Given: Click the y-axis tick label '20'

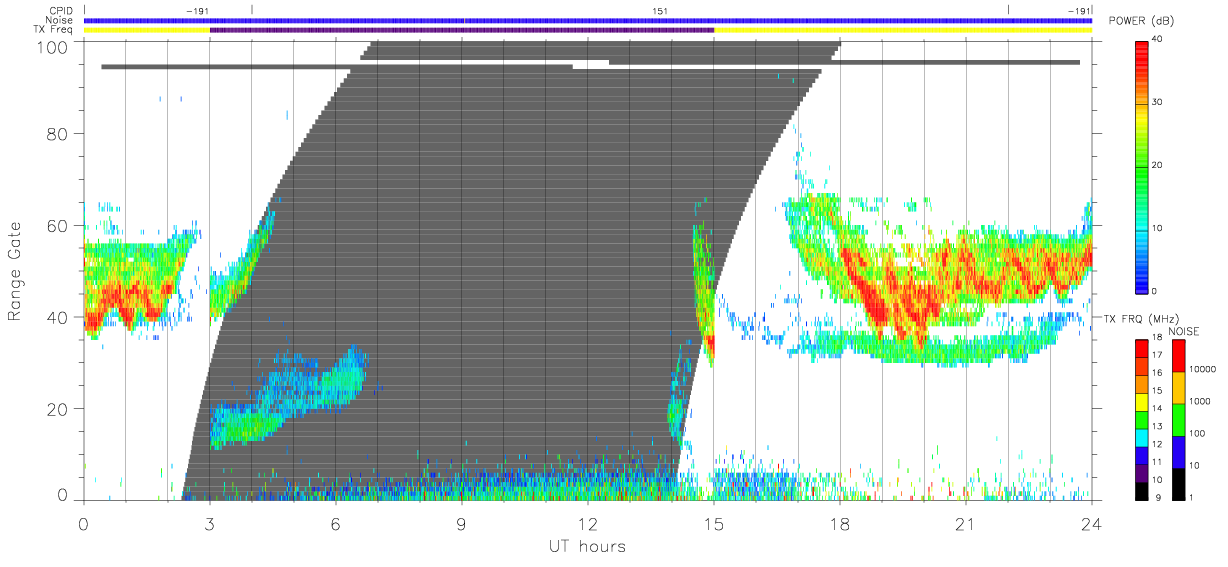Looking at the screenshot, I should (56, 409).
